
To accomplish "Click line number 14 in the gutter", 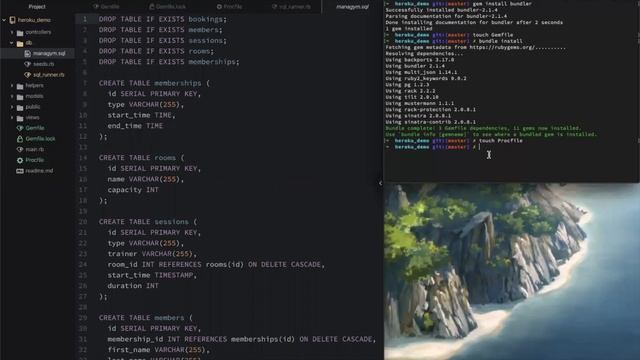I will point(83,158).
